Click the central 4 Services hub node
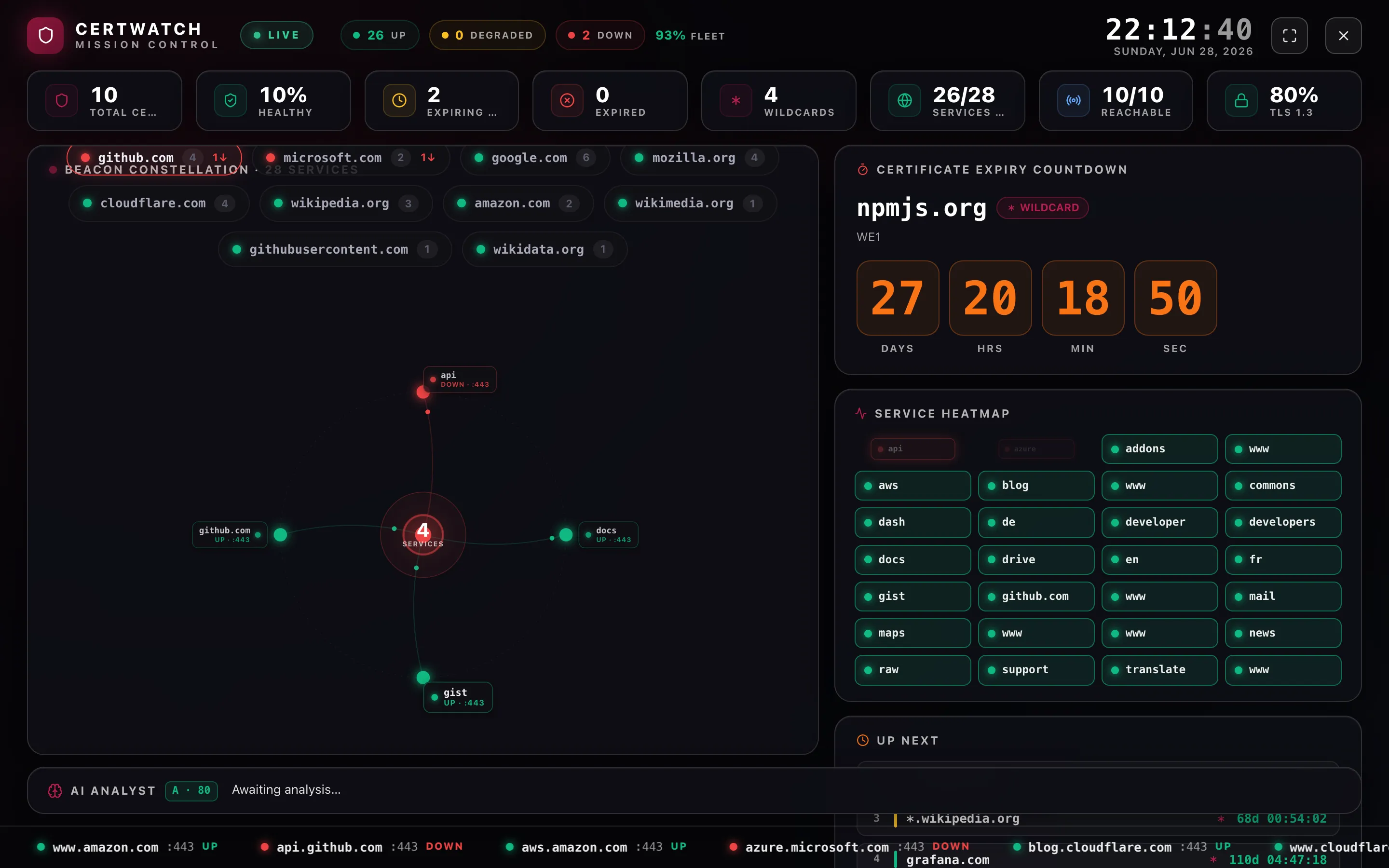1389x868 pixels. pyautogui.click(x=423, y=534)
